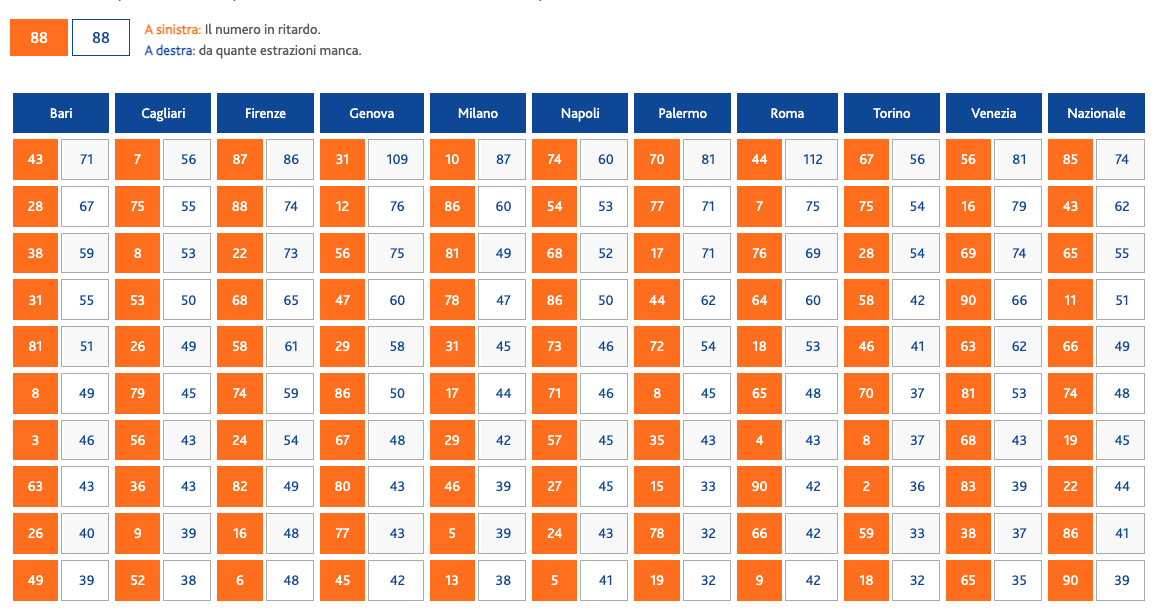Click orange number 85 under Nazionale
1155x613 pixels.
point(1070,159)
